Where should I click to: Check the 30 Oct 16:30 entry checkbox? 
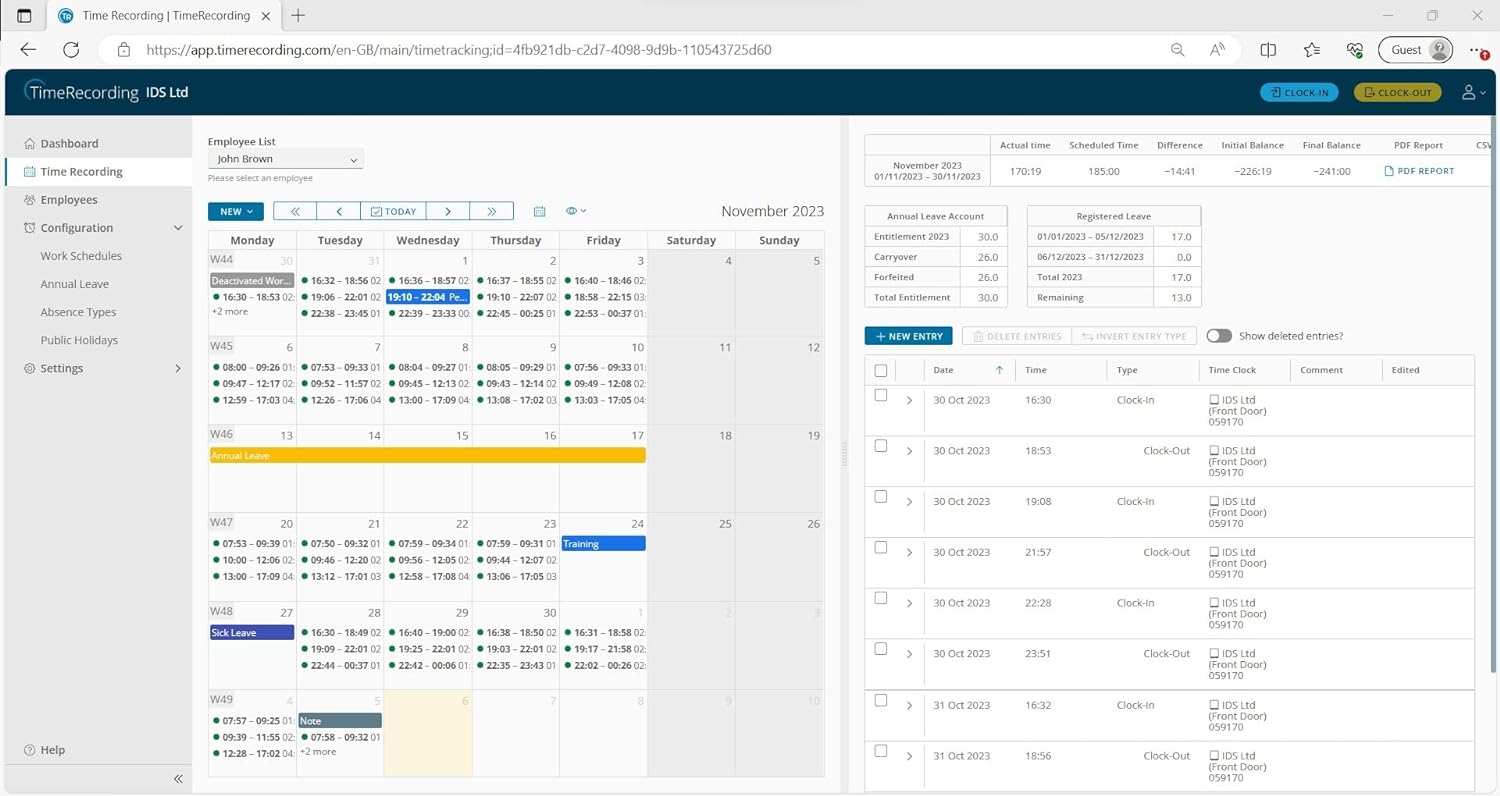tap(880, 395)
